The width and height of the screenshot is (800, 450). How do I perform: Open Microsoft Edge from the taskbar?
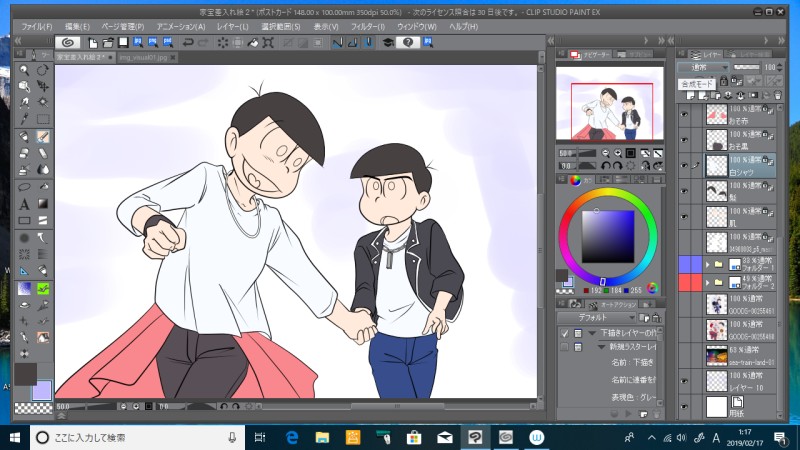pyautogui.click(x=292, y=438)
